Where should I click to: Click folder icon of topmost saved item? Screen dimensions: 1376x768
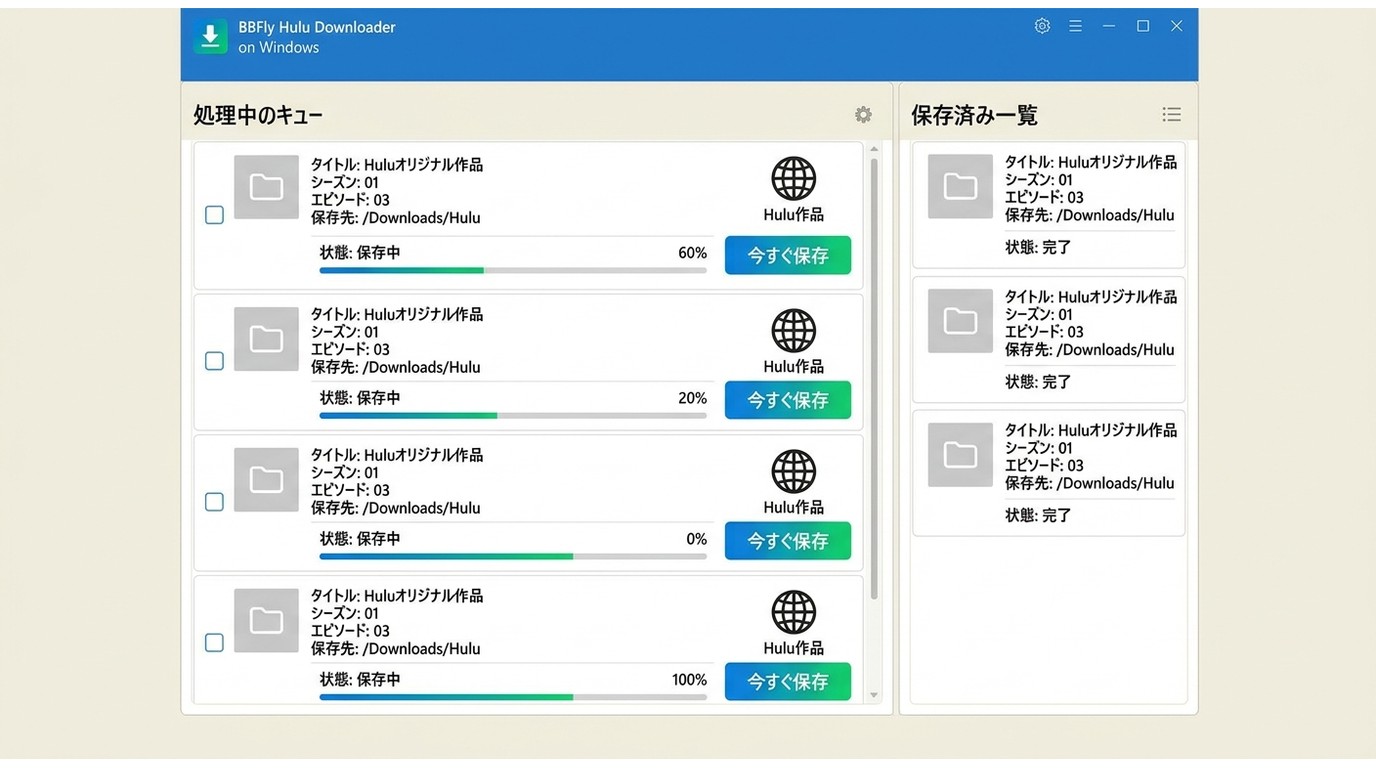pyautogui.click(x=960, y=186)
